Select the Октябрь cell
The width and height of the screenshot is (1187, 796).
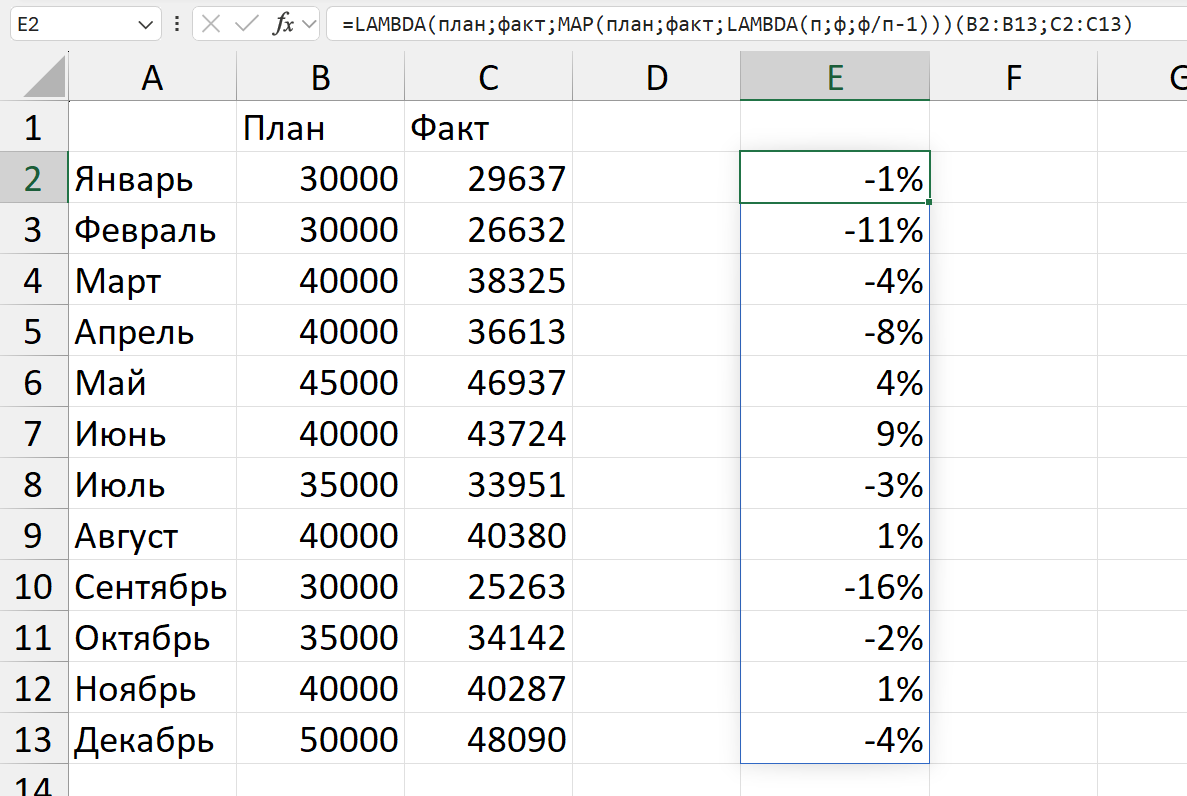tap(152, 637)
